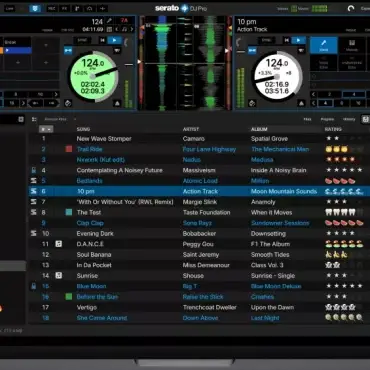Toggle the FX panel button
This screenshot has height=370, width=370.
pos(64,8)
